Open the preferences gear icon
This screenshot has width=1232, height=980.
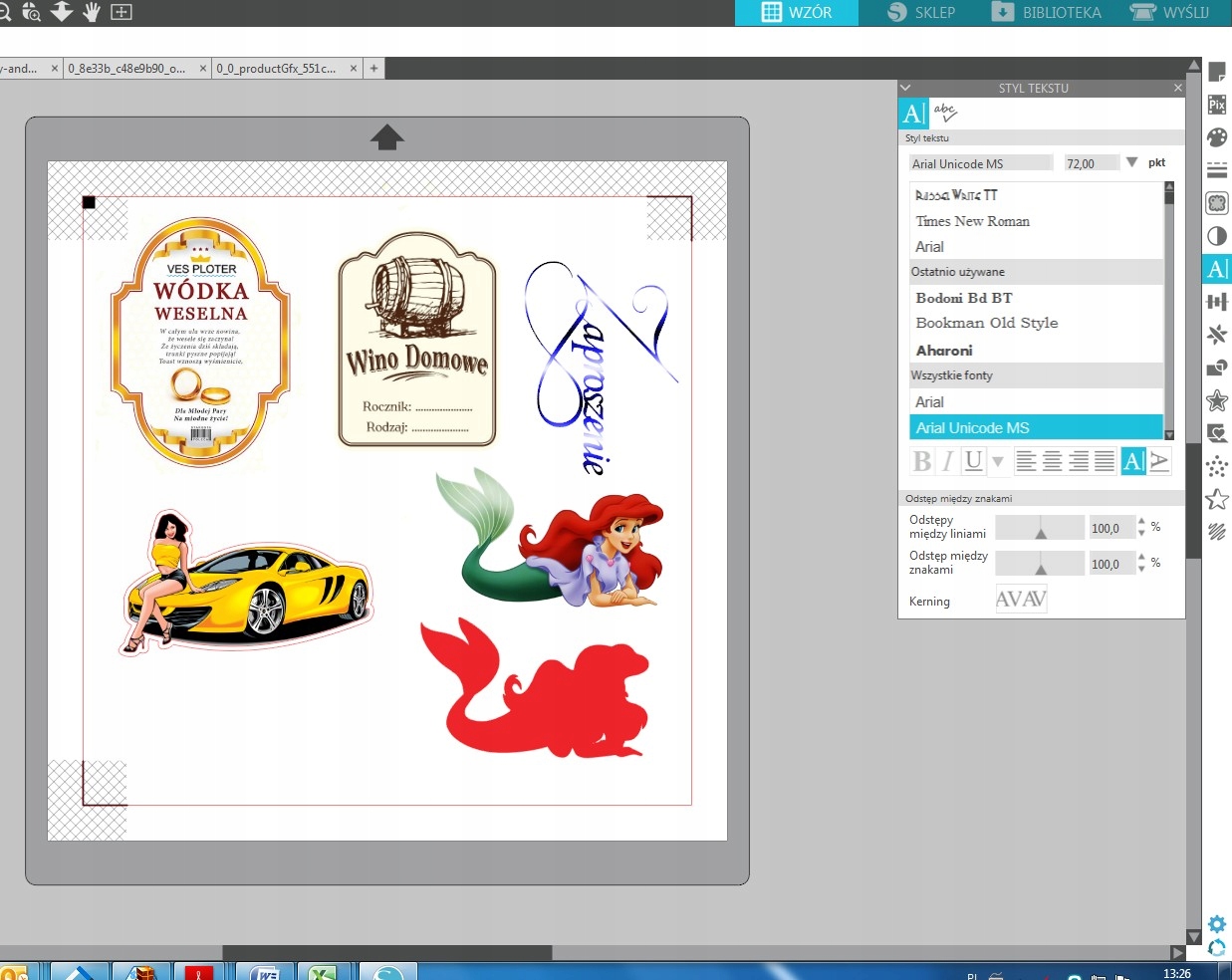click(x=1216, y=924)
